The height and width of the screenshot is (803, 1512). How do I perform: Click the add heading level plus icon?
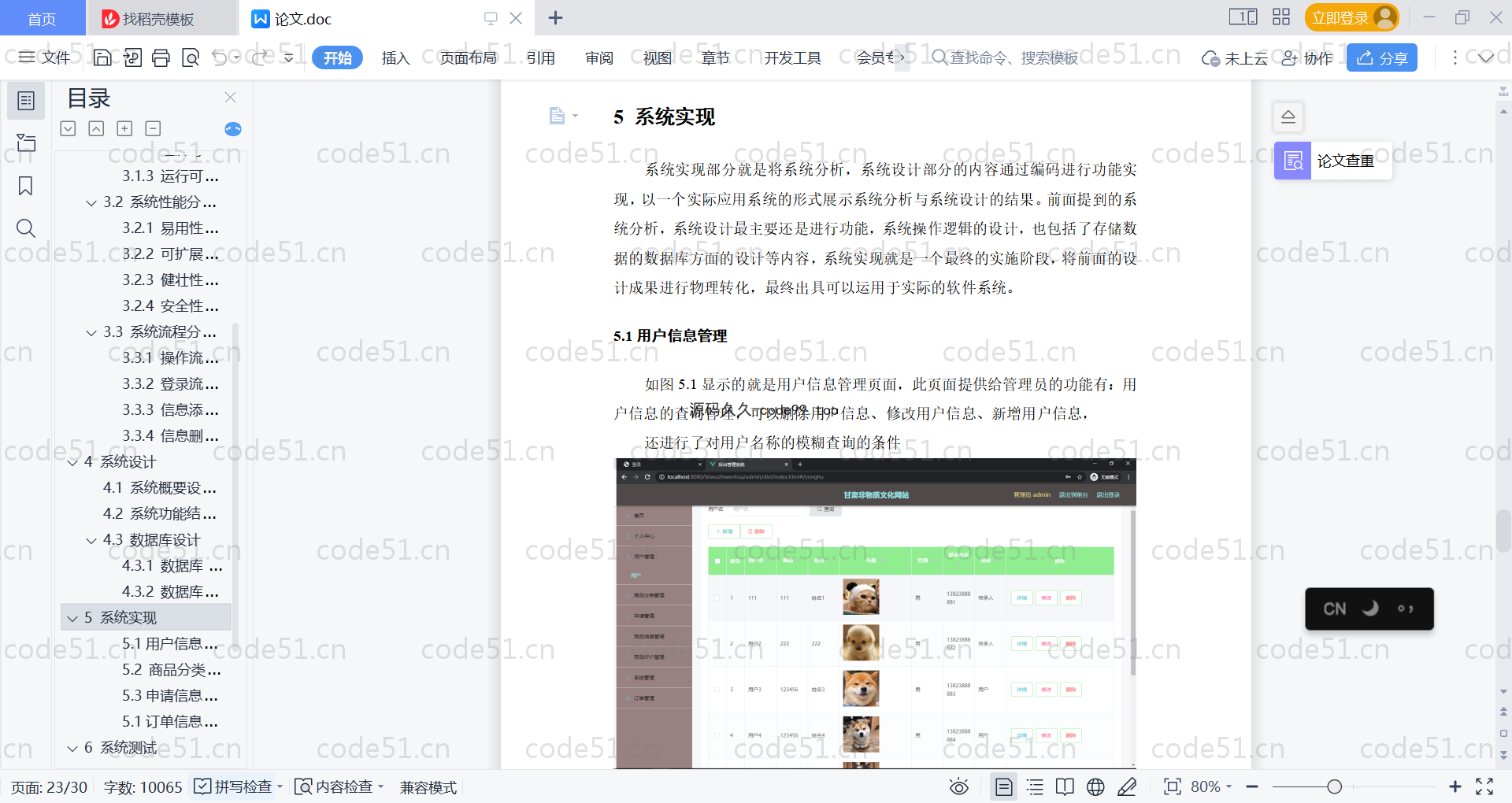124,128
